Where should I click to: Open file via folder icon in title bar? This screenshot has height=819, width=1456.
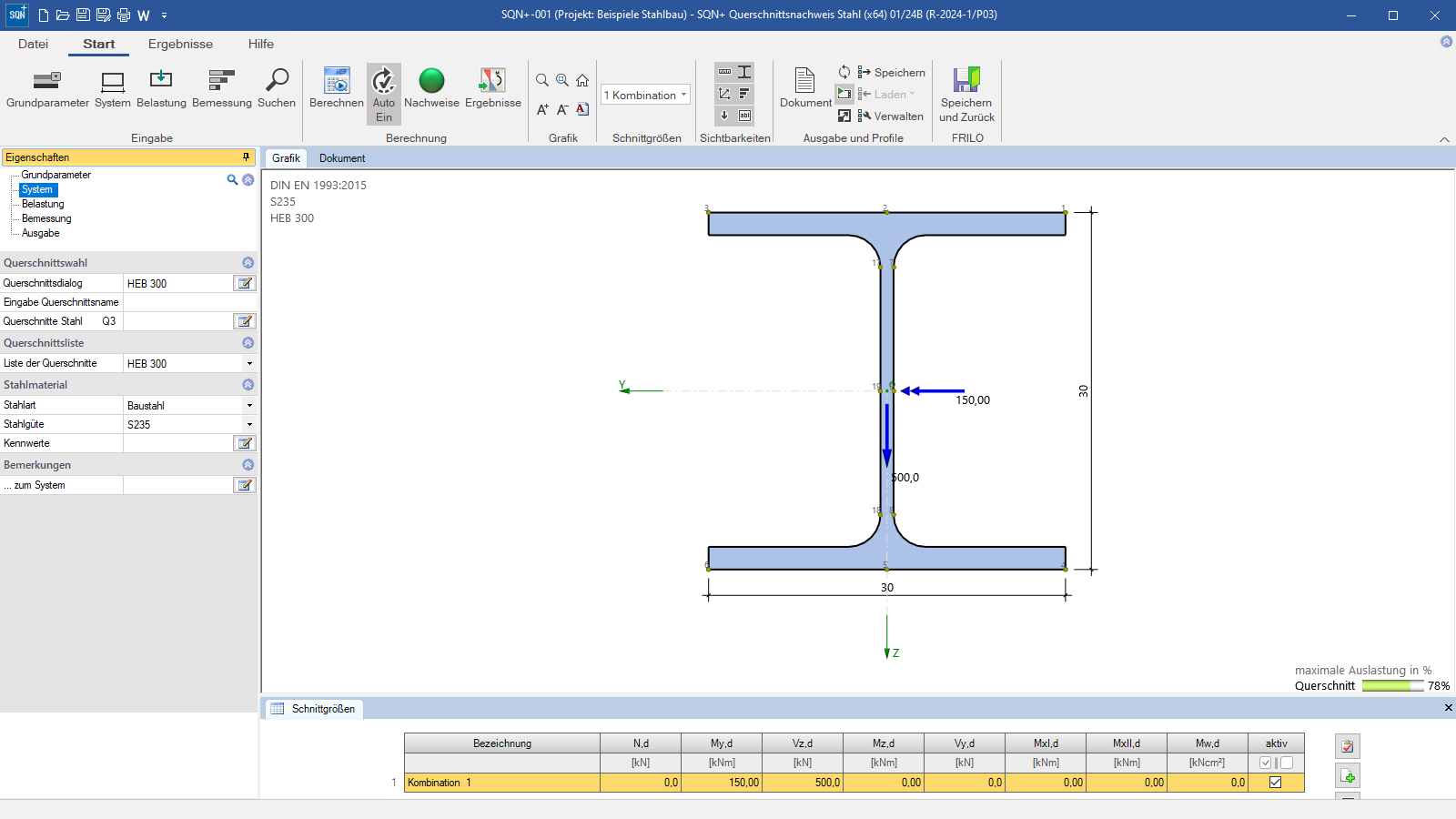coord(63,15)
